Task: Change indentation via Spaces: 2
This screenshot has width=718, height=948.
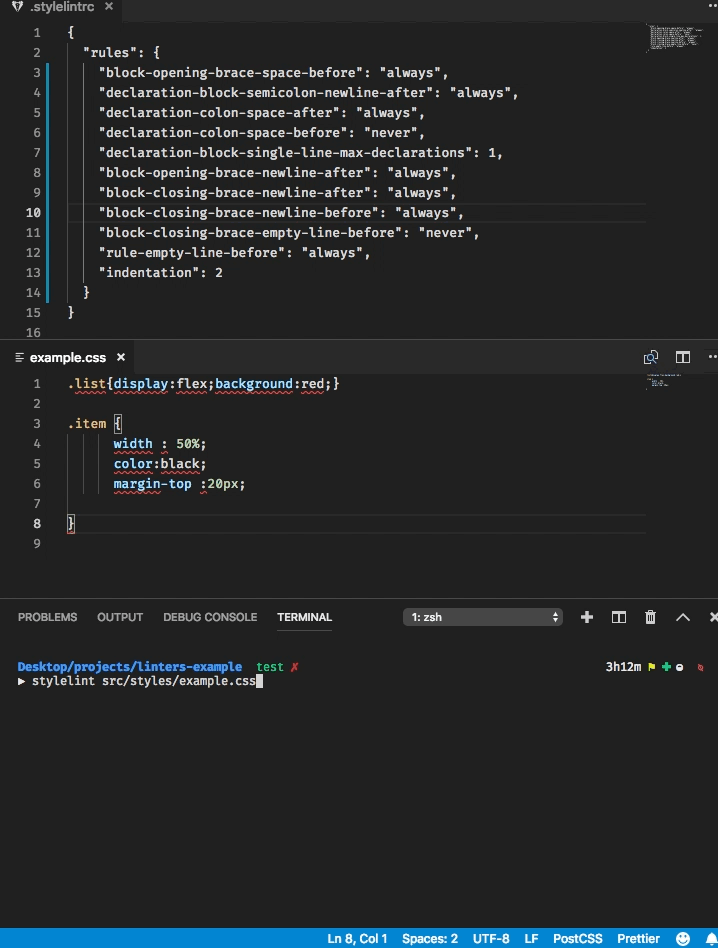Action: [430, 938]
